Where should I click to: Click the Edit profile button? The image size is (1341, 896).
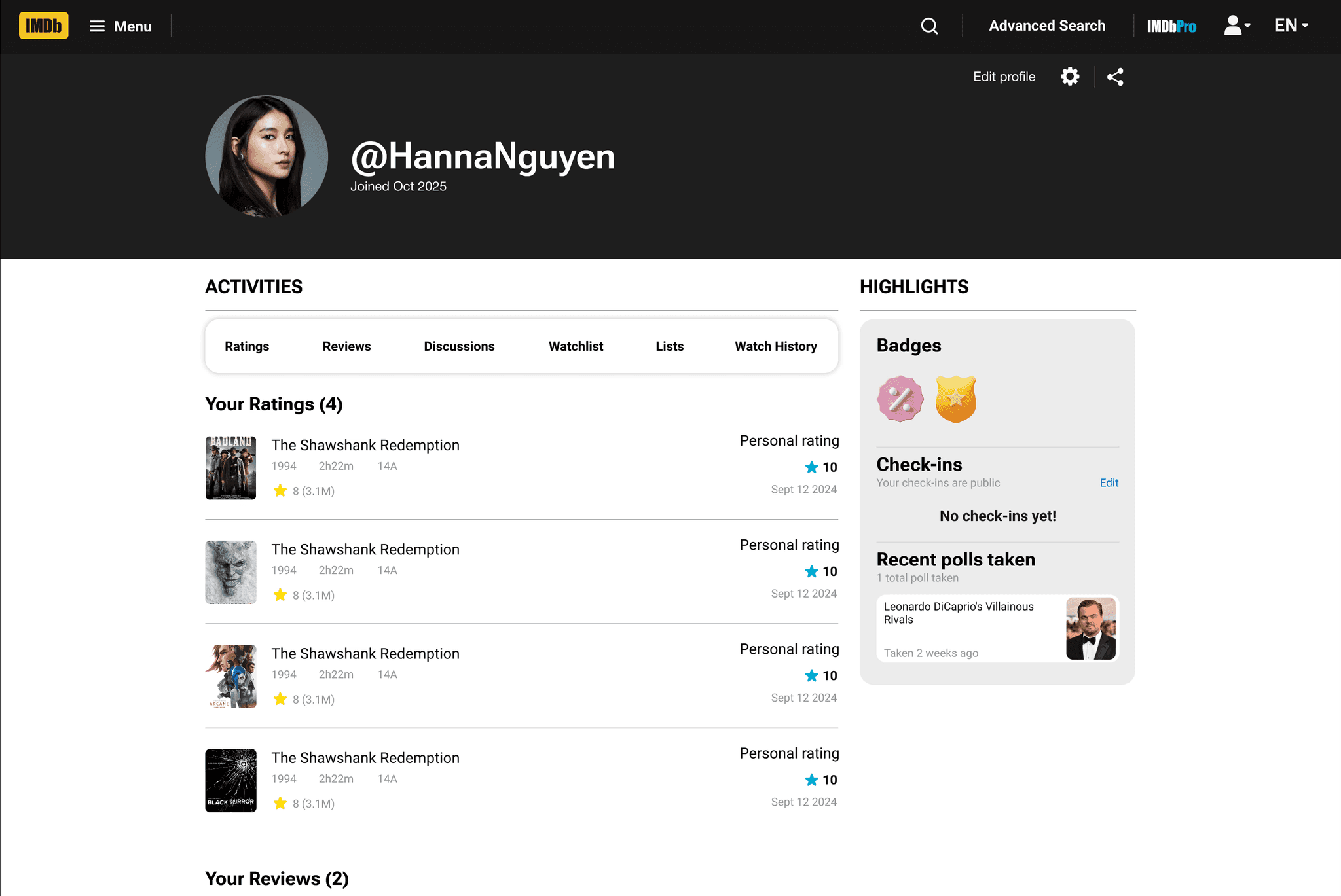click(1004, 77)
